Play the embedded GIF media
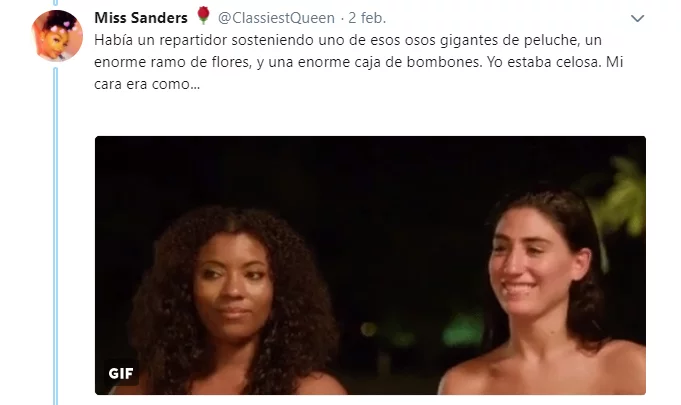Screen dimensions: 681x405 point(370,265)
